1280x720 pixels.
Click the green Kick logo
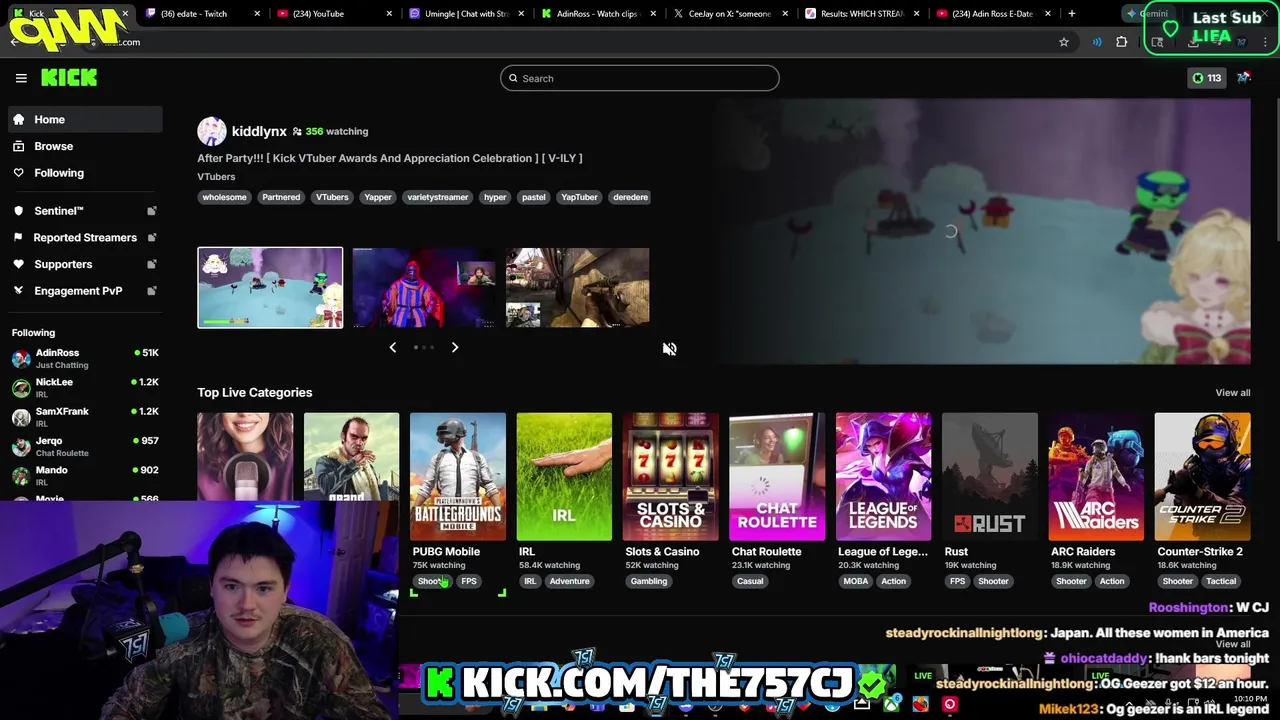pos(69,78)
